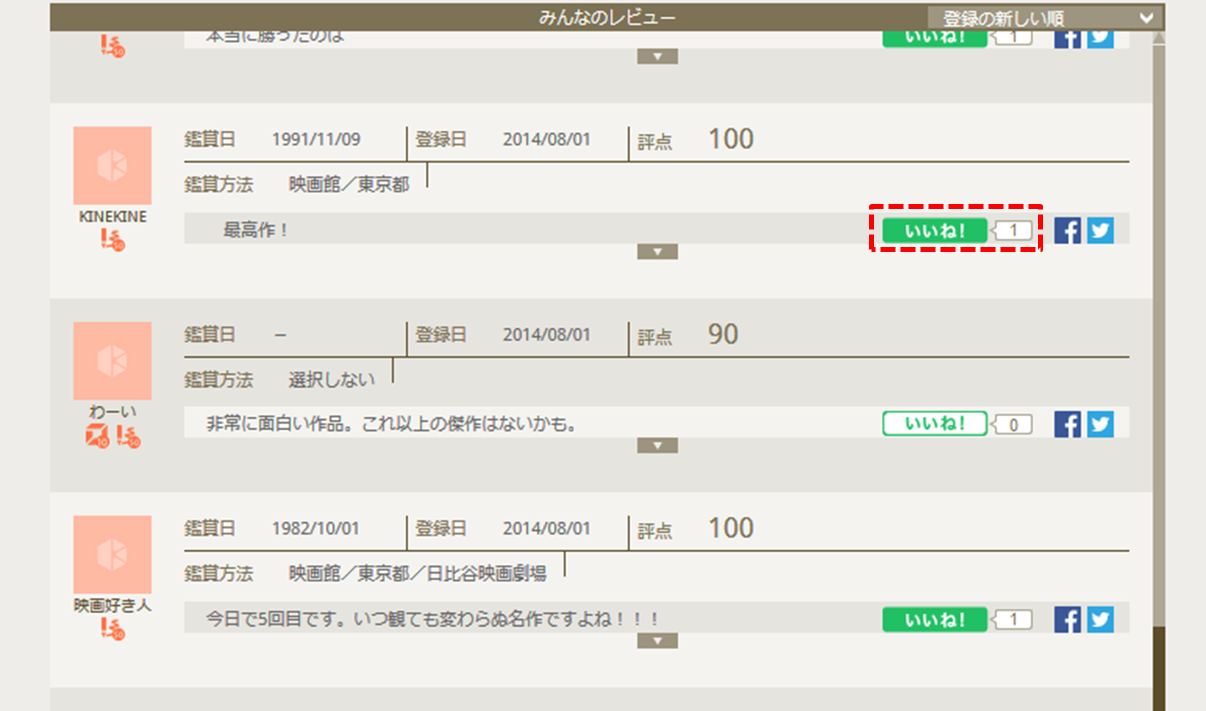Viewport: 1206px width, 711px height.
Task: Open the 登録の新しい順 sort dropdown
Action: tap(1044, 18)
